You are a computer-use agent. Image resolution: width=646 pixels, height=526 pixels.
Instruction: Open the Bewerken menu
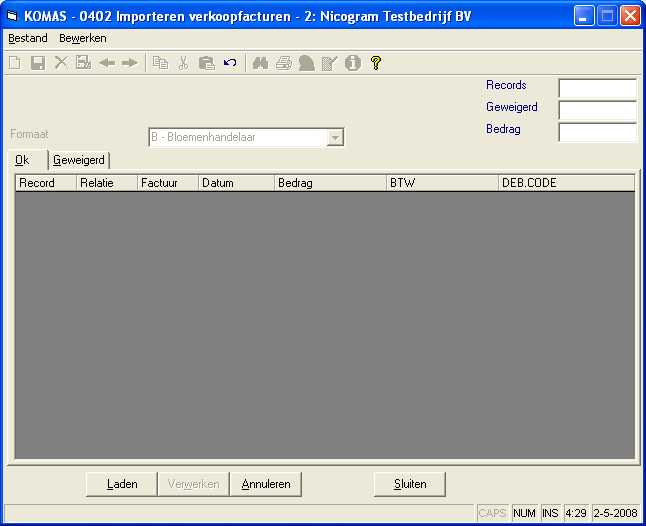83,38
